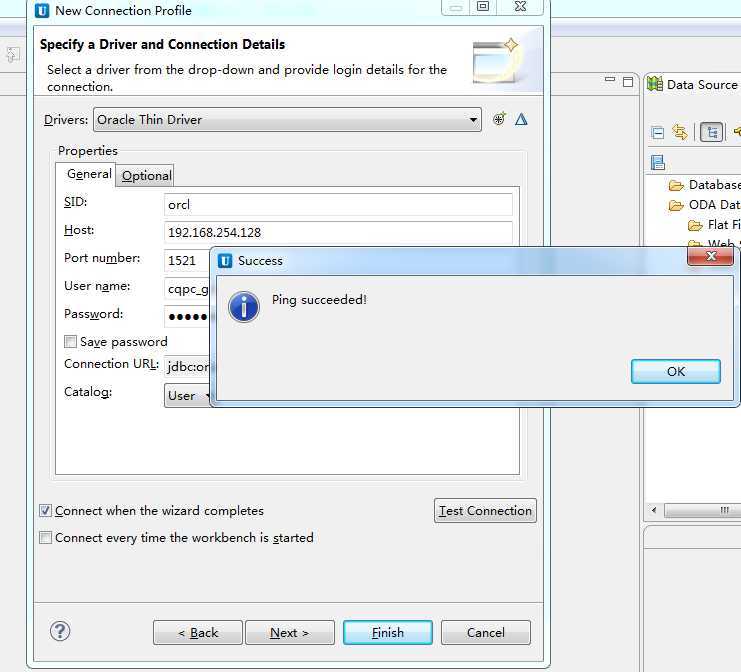Click the scrollbar left arrow in Data Source
The height and width of the screenshot is (672, 741).
[654, 510]
